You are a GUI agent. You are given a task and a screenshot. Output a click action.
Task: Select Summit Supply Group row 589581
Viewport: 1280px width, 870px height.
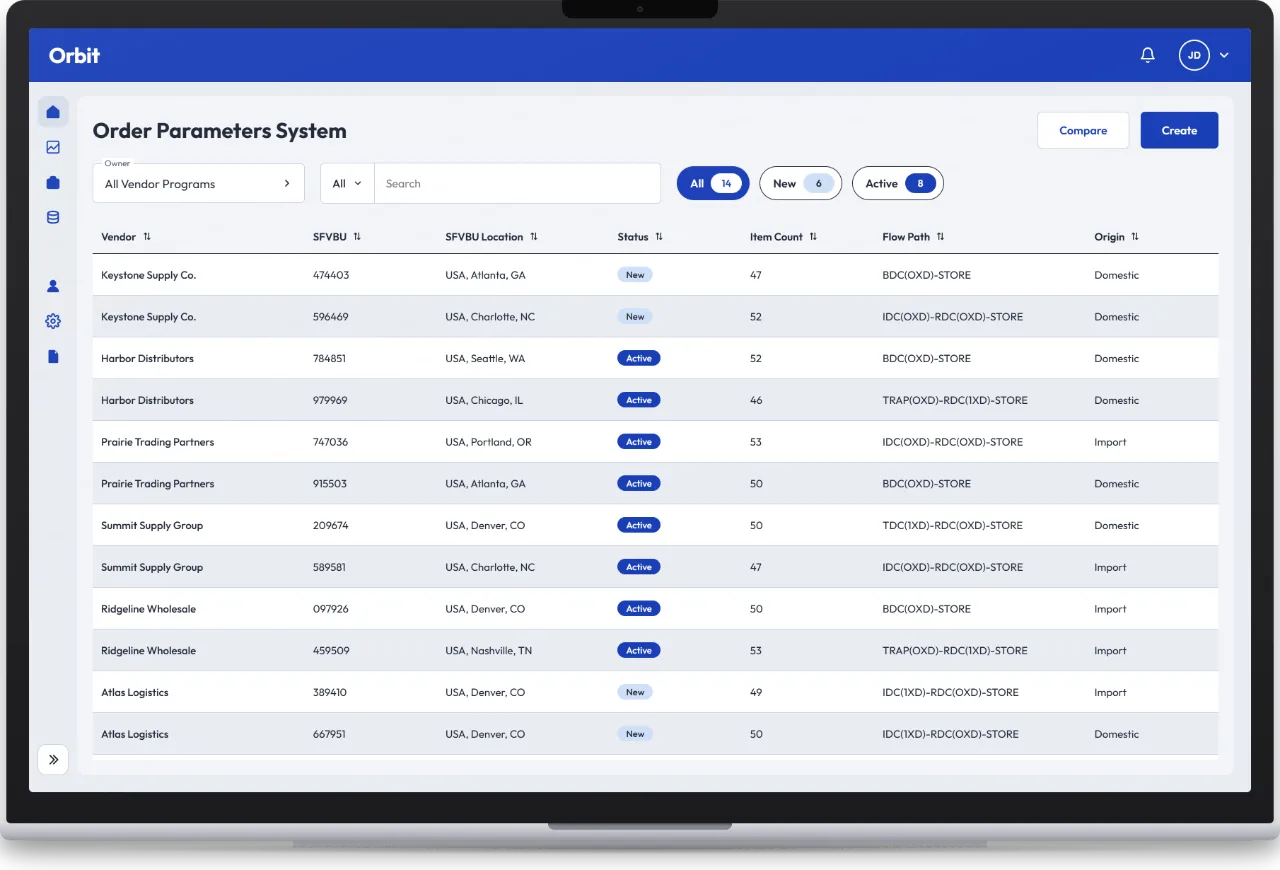tap(655, 567)
